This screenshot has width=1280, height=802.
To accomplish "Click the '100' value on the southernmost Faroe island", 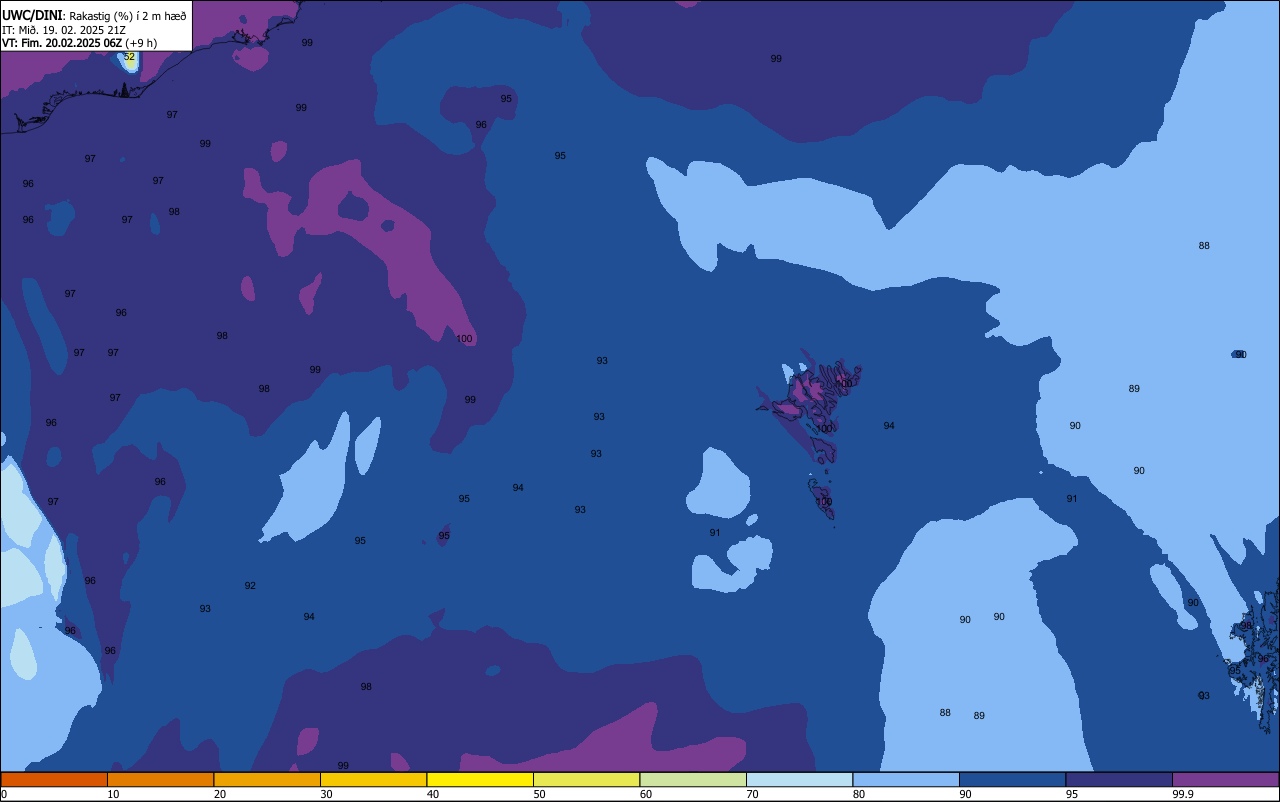I will click(x=824, y=502).
